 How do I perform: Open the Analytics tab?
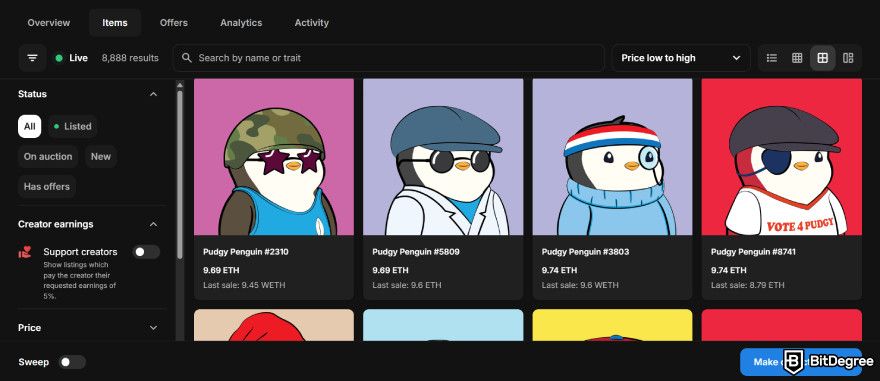point(241,23)
